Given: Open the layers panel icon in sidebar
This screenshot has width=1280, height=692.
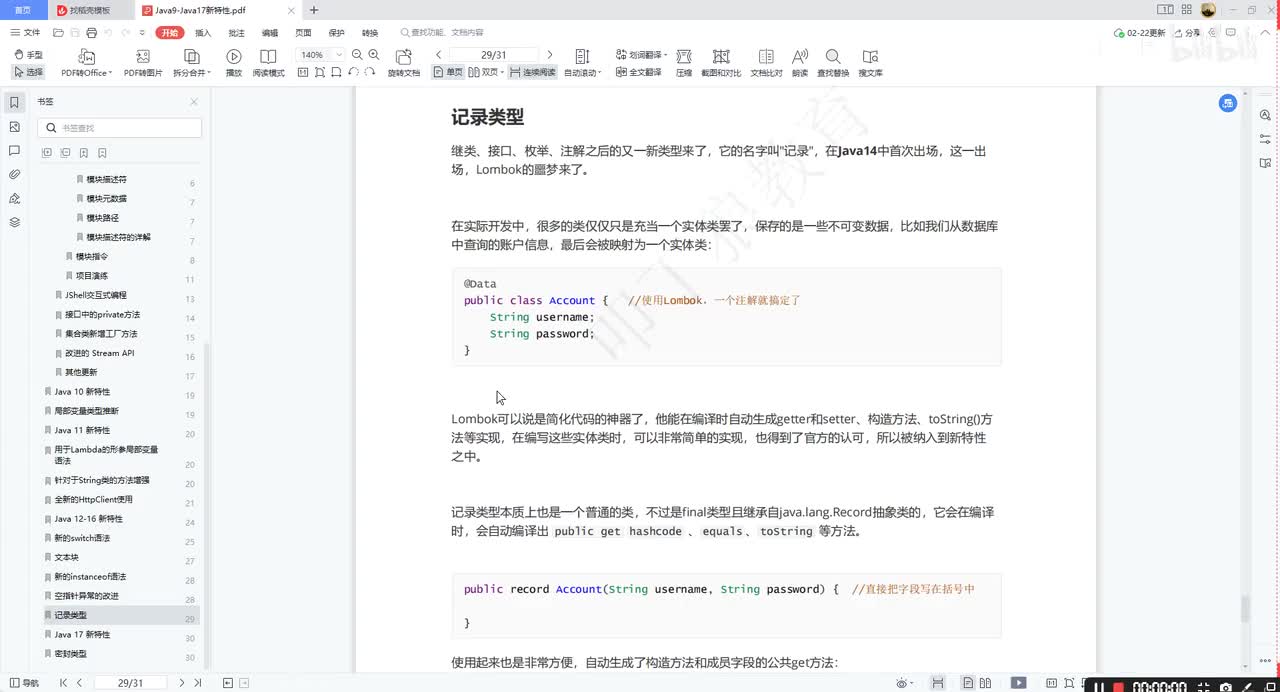Looking at the screenshot, I should click(x=14, y=222).
